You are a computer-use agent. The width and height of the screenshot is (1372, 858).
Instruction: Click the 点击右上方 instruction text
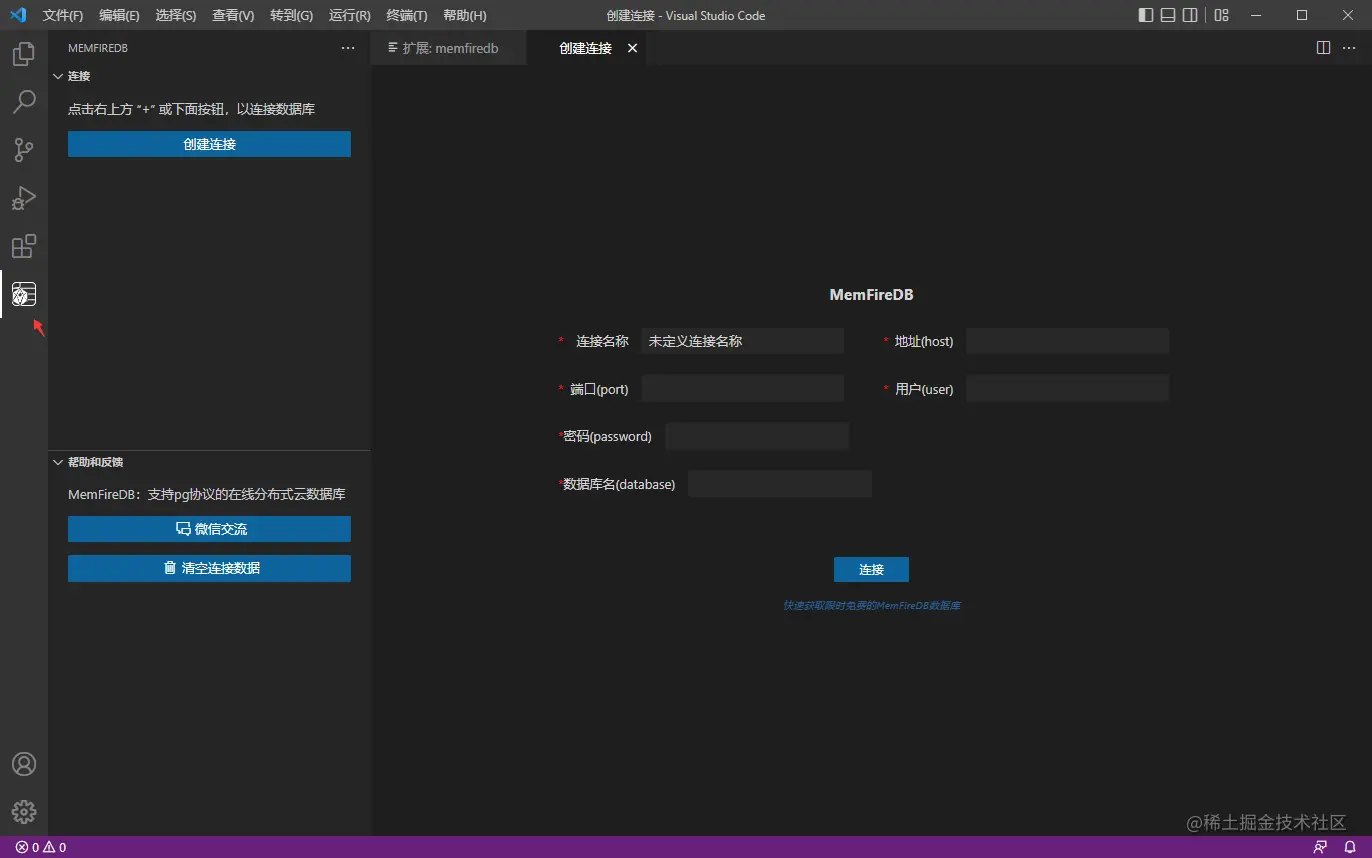point(191,109)
